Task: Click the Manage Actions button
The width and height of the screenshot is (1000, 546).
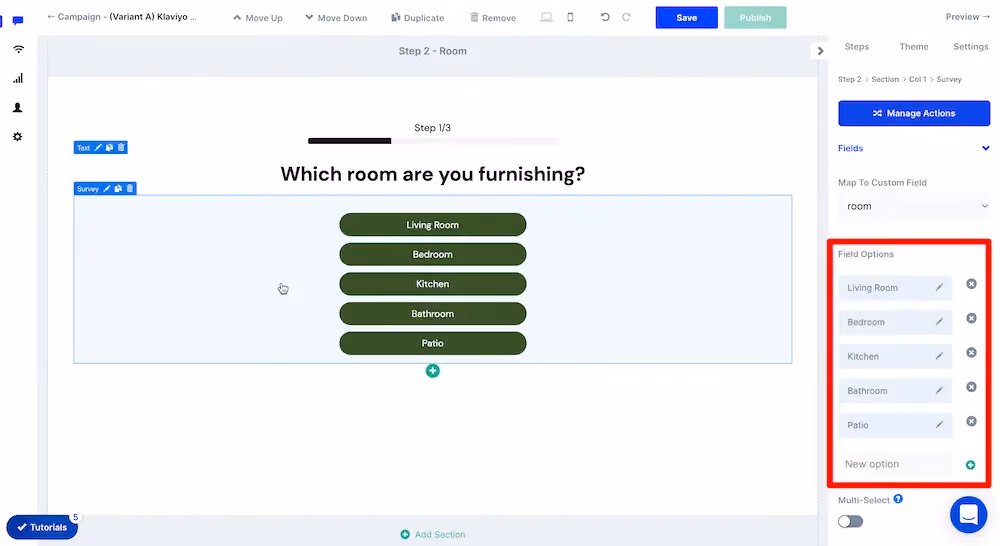Action: 914,113
